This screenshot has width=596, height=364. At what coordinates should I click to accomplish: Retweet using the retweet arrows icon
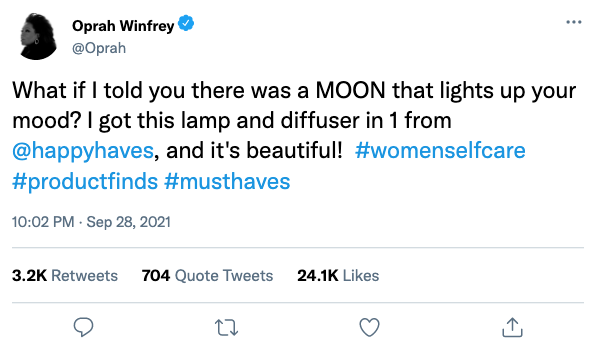[227, 328]
